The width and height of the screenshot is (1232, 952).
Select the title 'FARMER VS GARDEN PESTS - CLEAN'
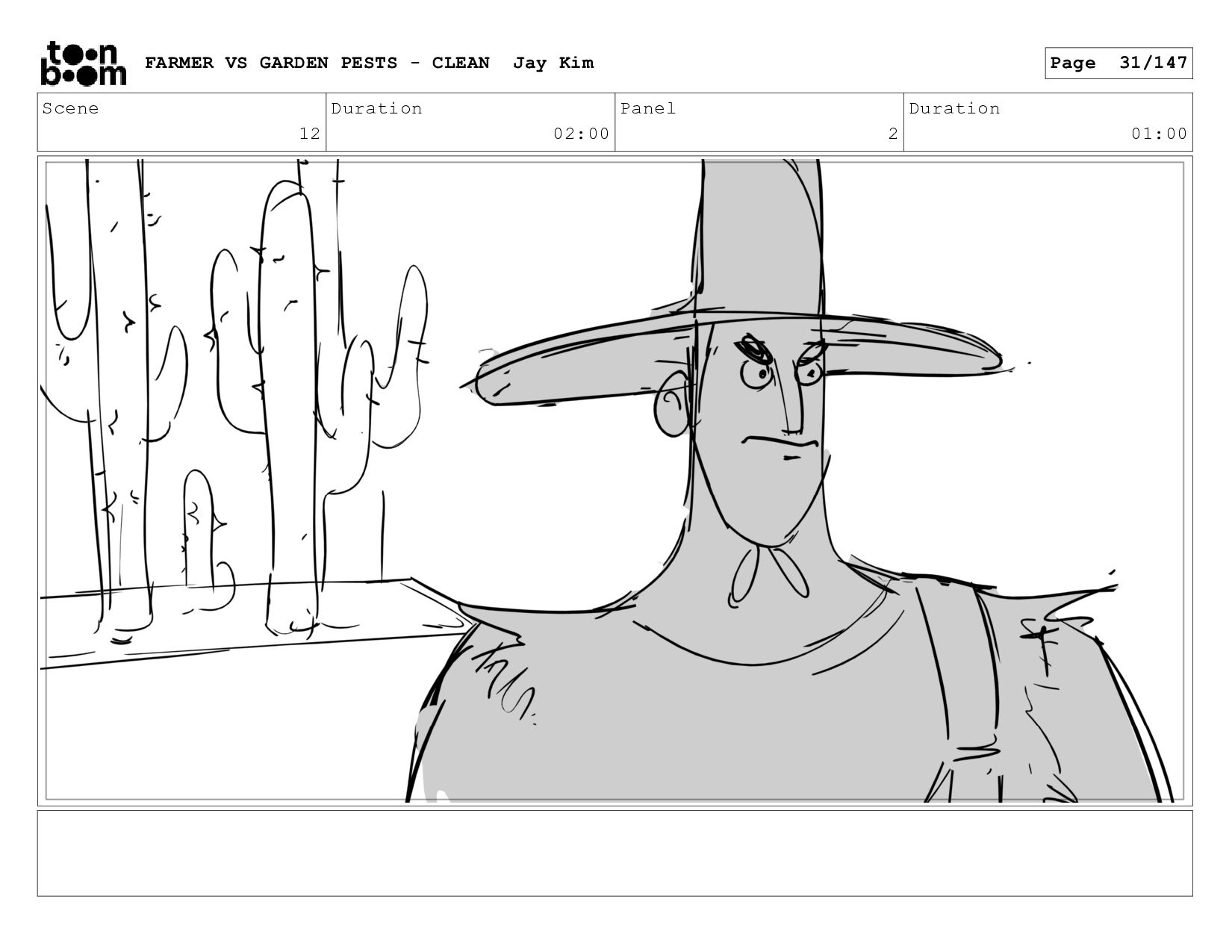pos(317,63)
